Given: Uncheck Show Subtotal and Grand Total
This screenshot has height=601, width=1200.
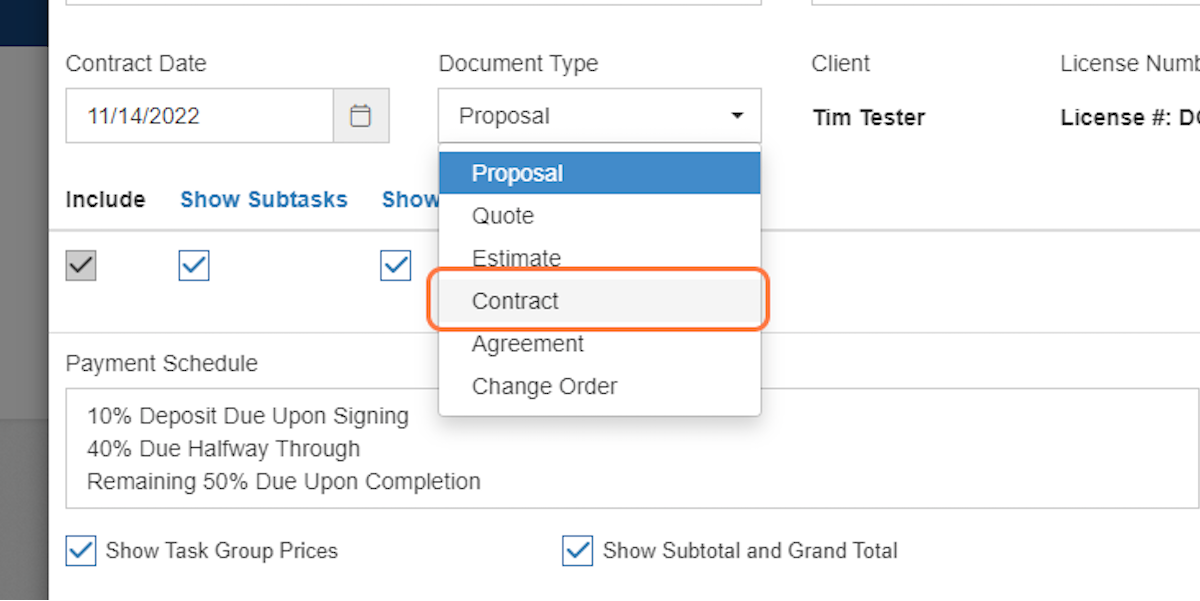Looking at the screenshot, I should tap(577, 550).
